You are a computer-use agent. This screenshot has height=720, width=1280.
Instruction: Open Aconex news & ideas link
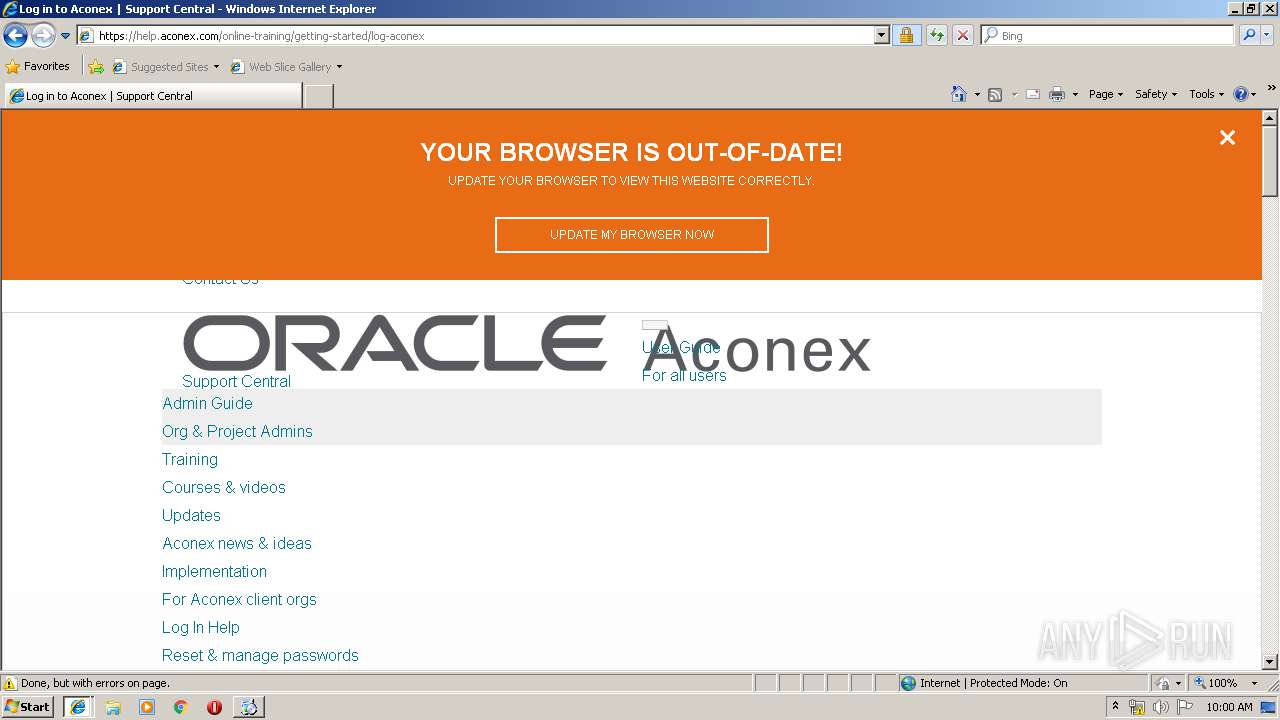237,543
